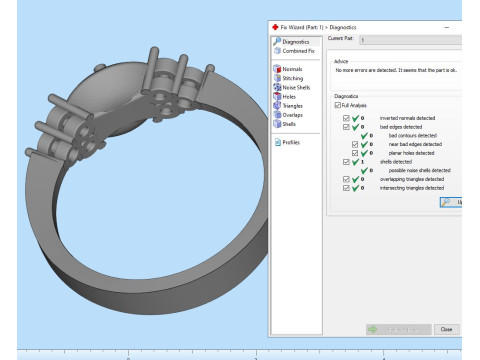Toggle inverted normals detected checkbox
480x360 pixels.
pyautogui.click(x=346, y=118)
